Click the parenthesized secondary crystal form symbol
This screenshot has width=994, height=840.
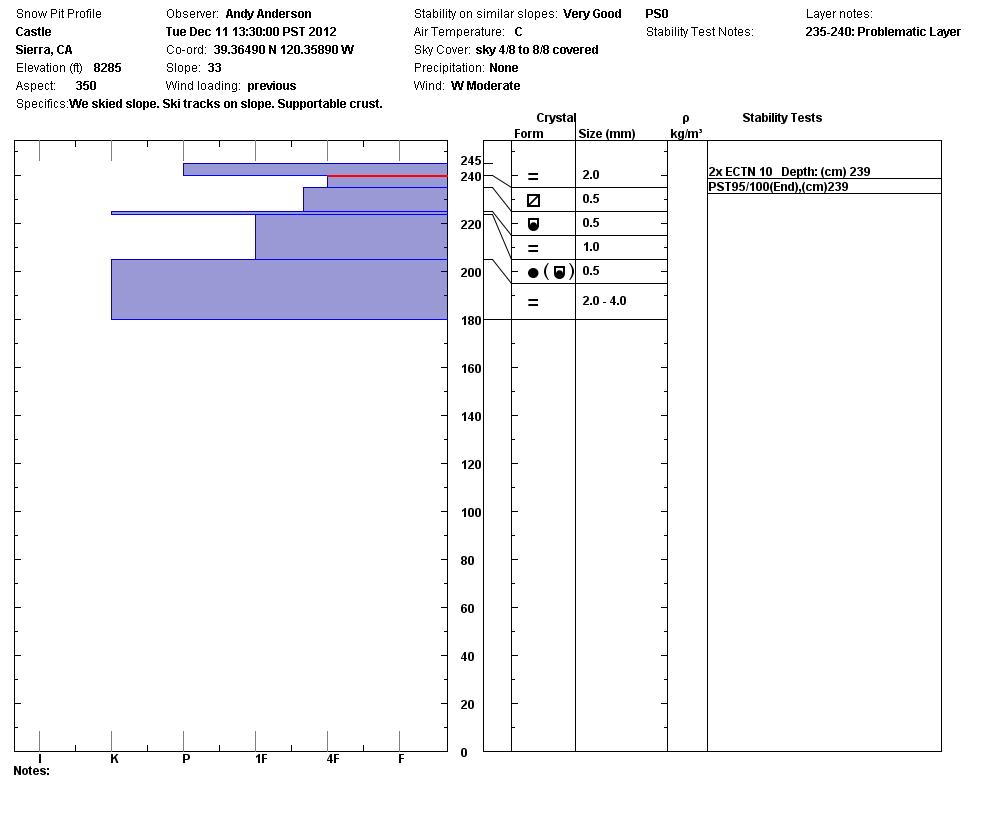(x=559, y=272)
